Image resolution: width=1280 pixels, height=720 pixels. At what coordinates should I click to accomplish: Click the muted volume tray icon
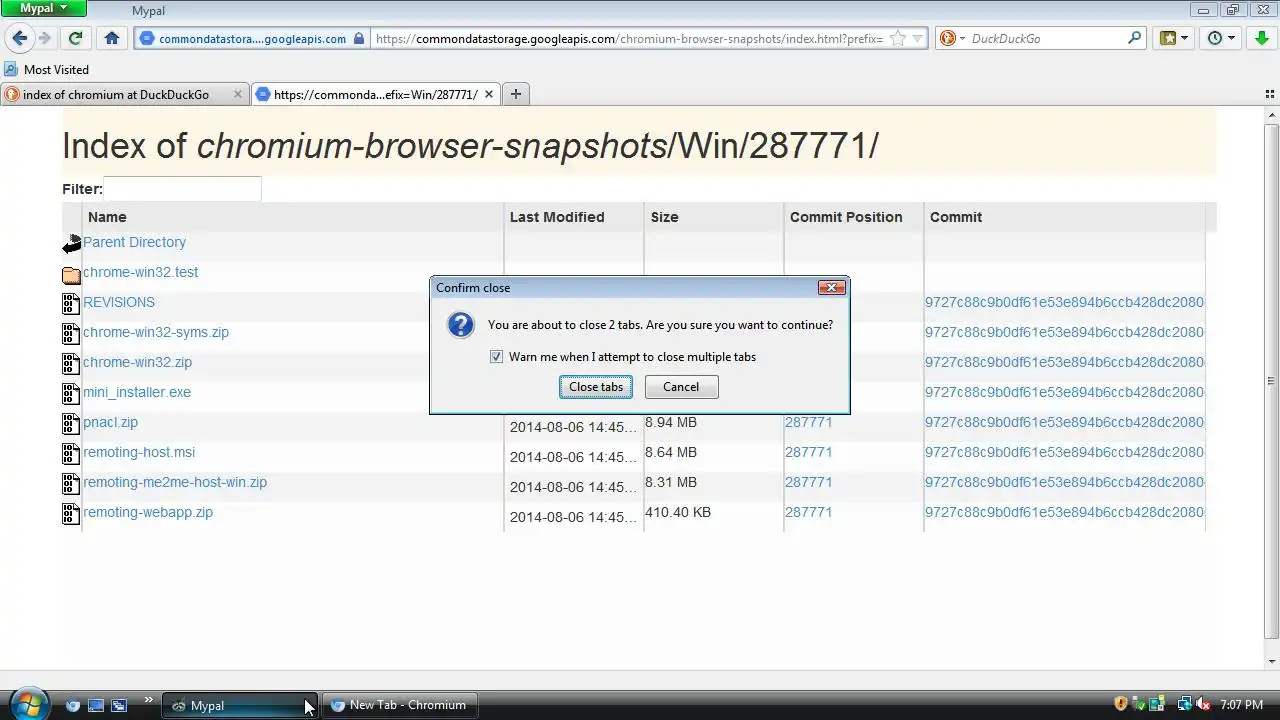(x=1204, y=705)
